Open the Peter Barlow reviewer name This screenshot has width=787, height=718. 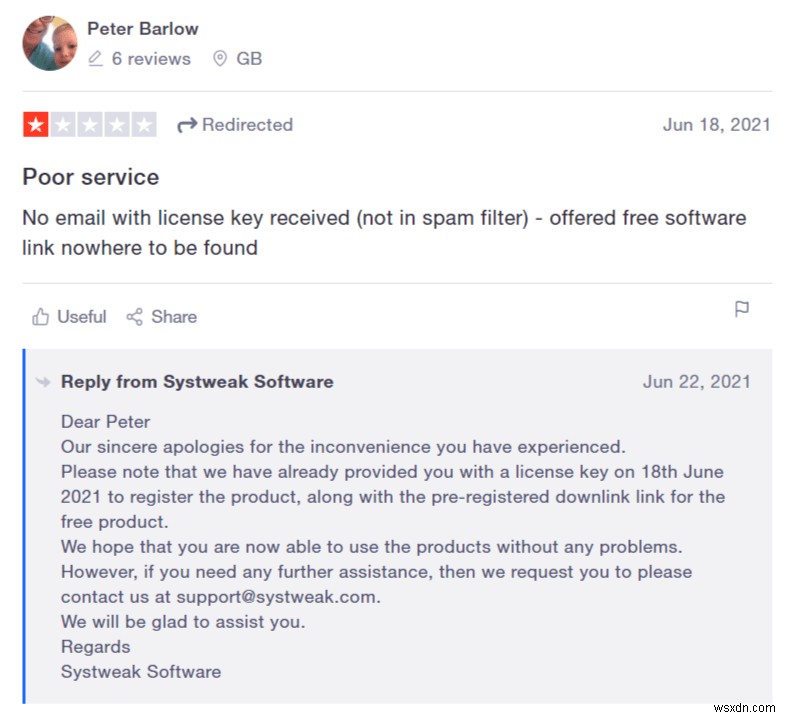click(x=142, y=28)
